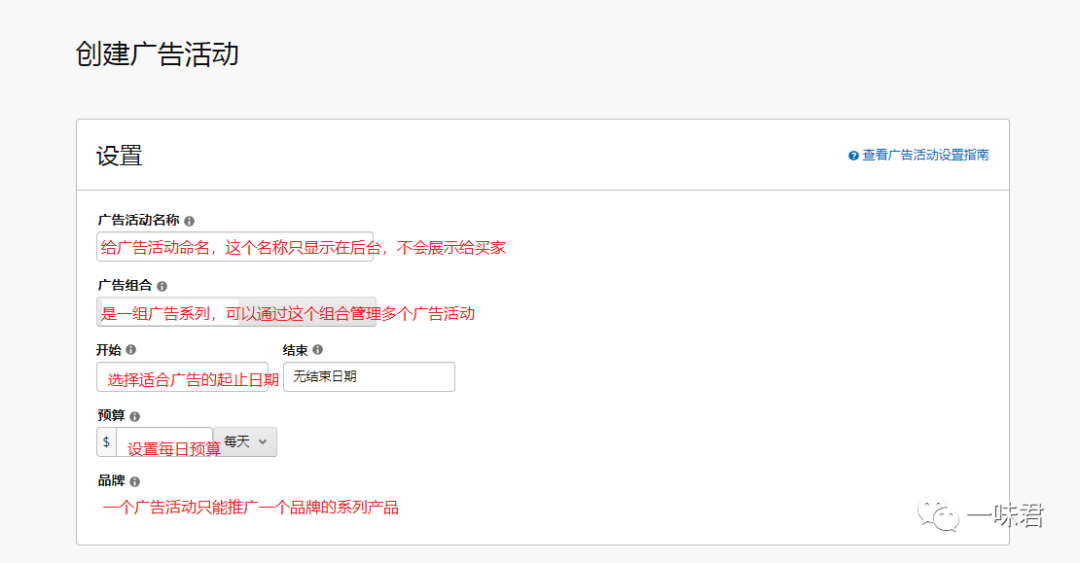Screen dimensions: 1080x563
Task: Click question mark icon by 查看广告活动设置指南
Action: [x=853, y=156]
